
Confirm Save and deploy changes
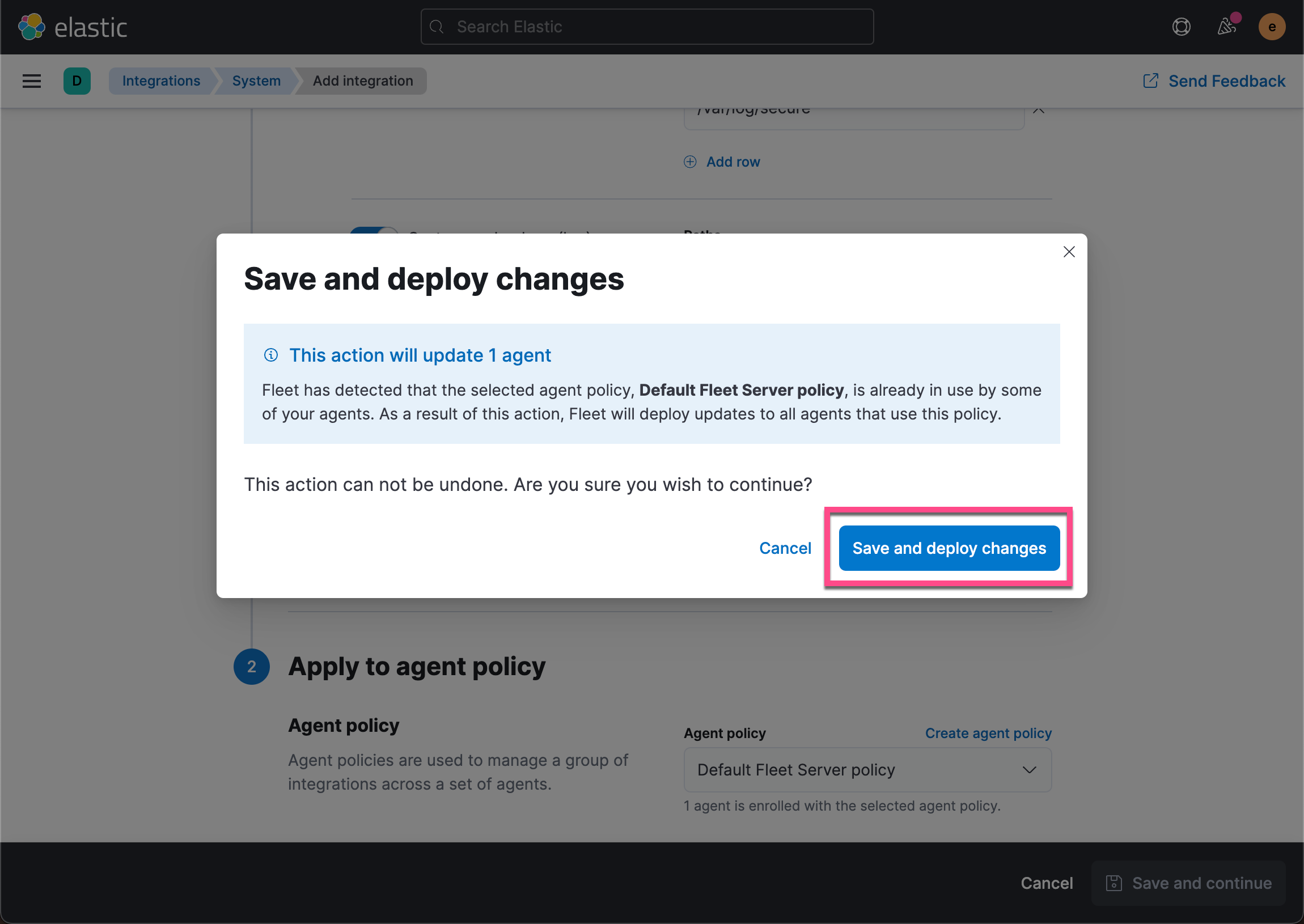pyautogui.click(x=949, y=548)
